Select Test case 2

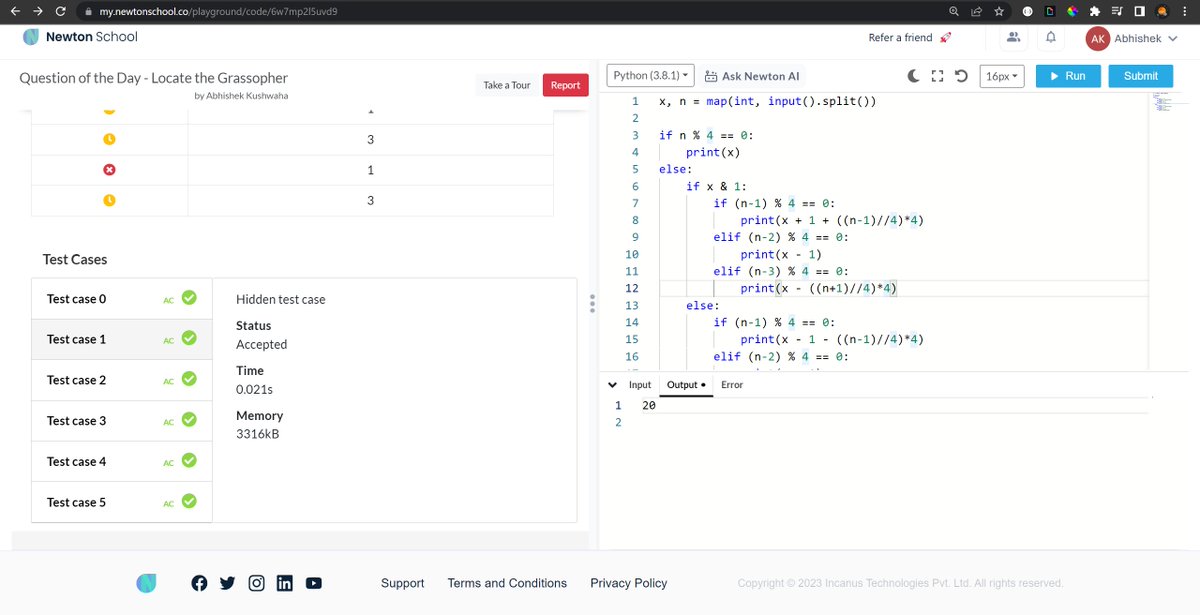pos(122,380)
